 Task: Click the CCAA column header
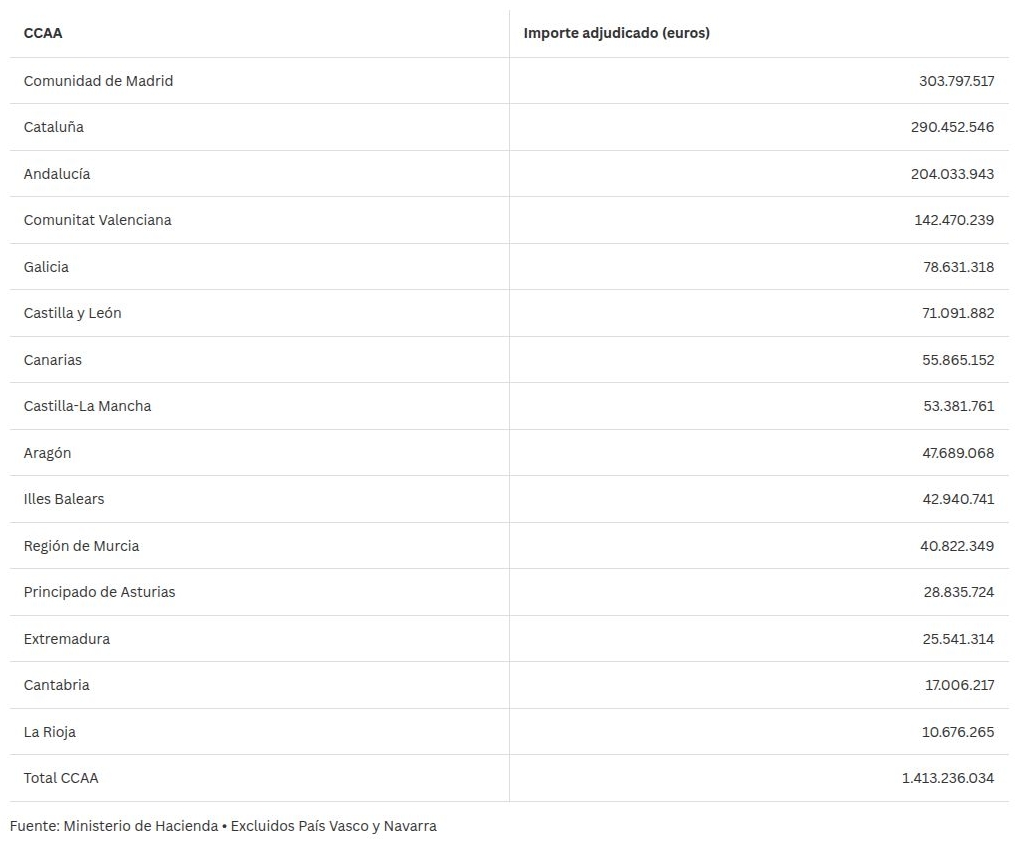pyautogui.click(x=43, y=33)
